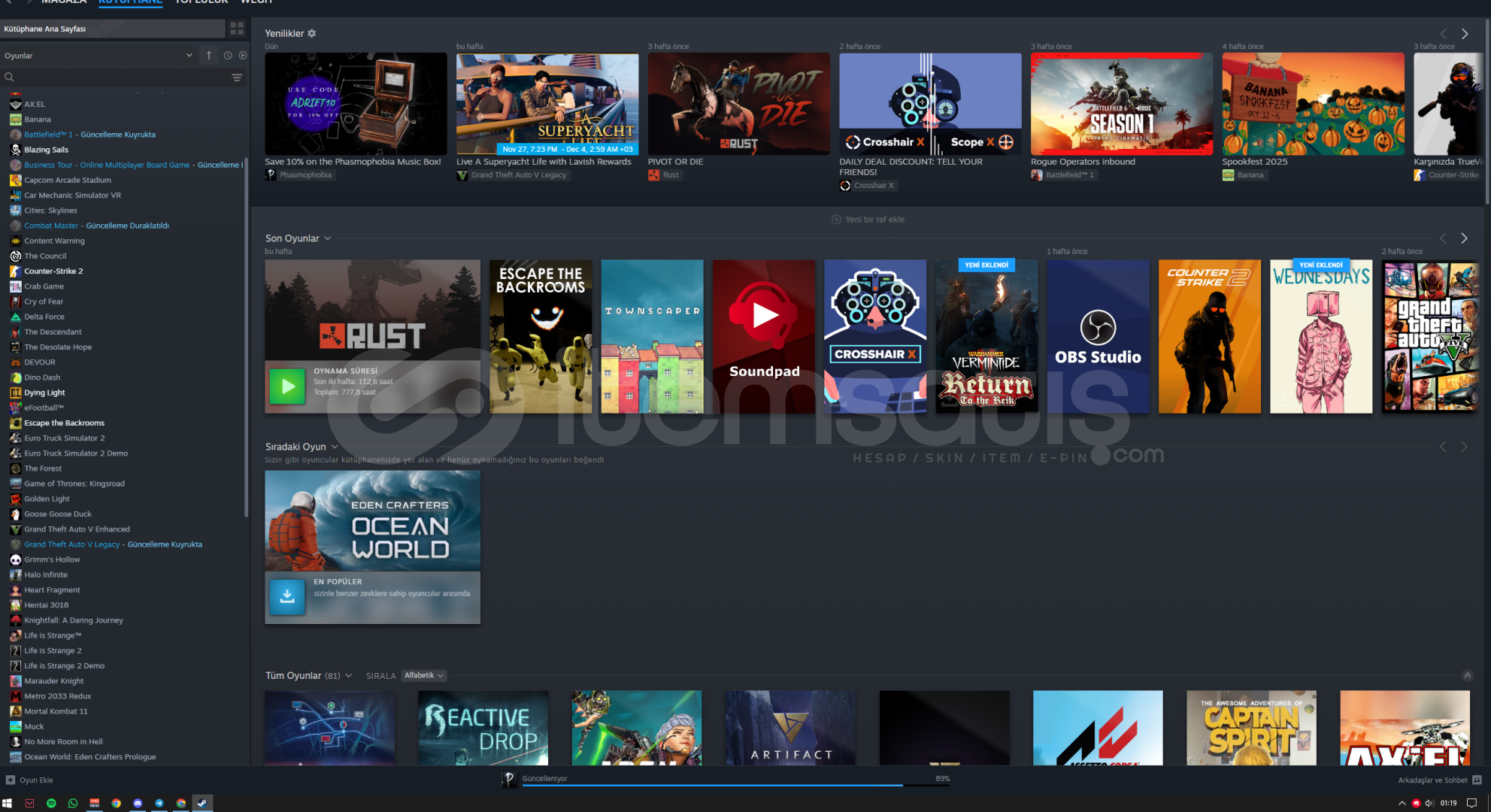Click the blue download button for Ocean World
This screenshot has height=812, width=1491.
pyautogui.click(x=287, y=596)
